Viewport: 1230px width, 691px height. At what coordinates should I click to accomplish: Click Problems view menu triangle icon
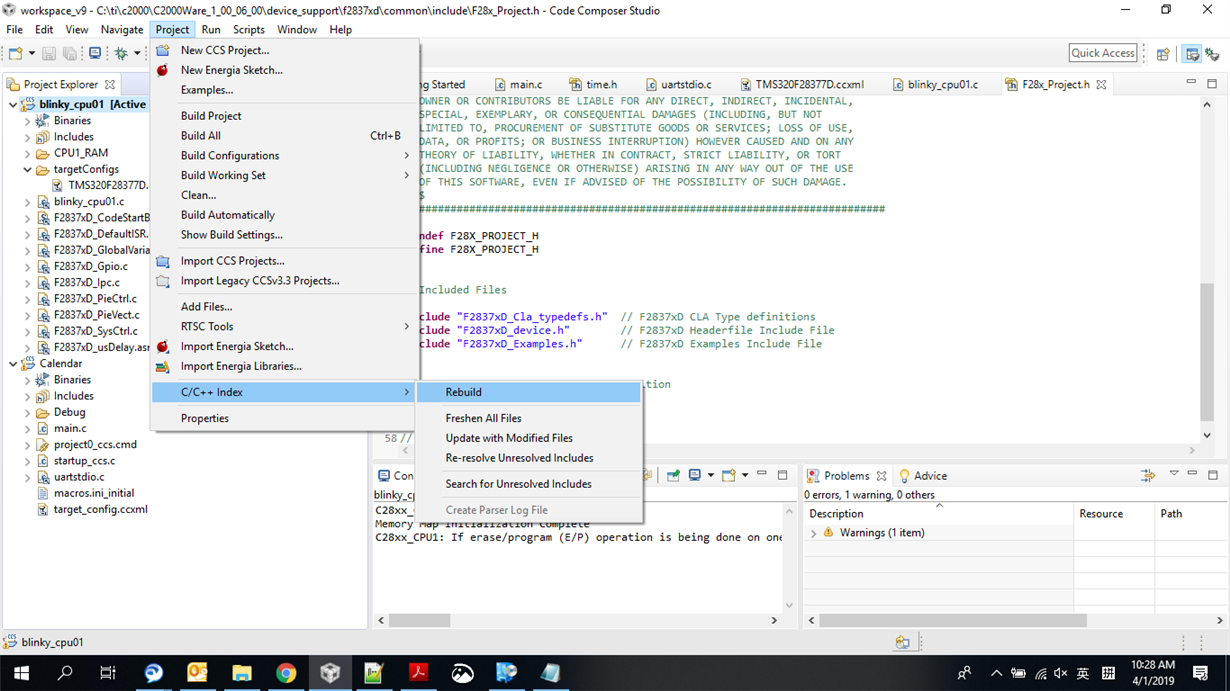click(x=1174, y=474)
